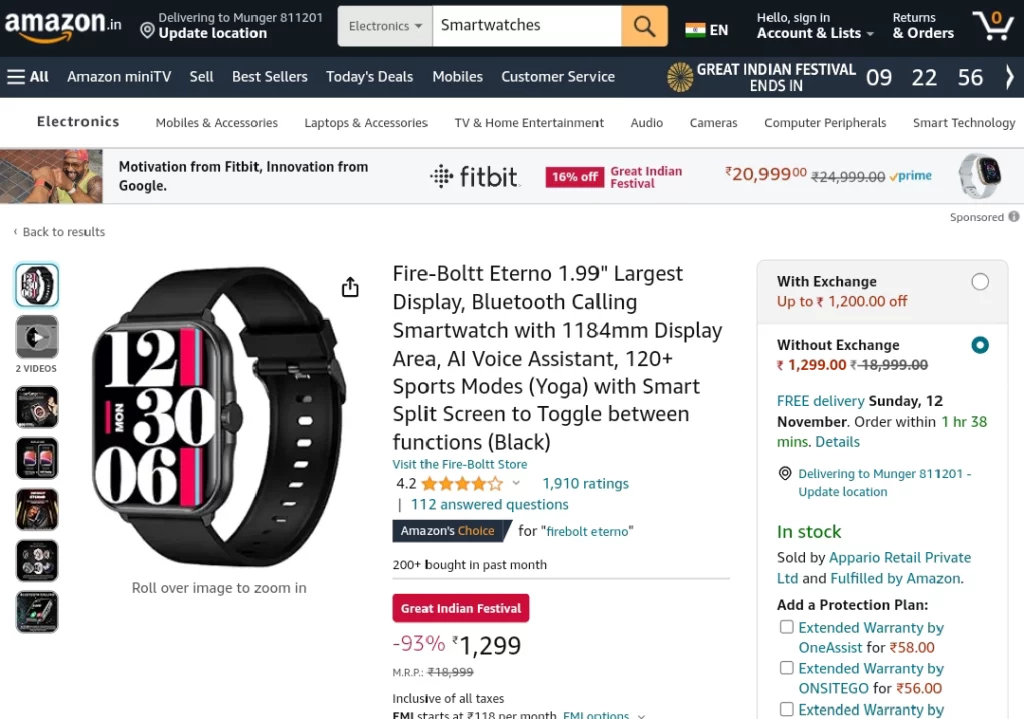Go to Laptops & Accessories category
This screenshot has width=1024, height=719.
[366, 123]
